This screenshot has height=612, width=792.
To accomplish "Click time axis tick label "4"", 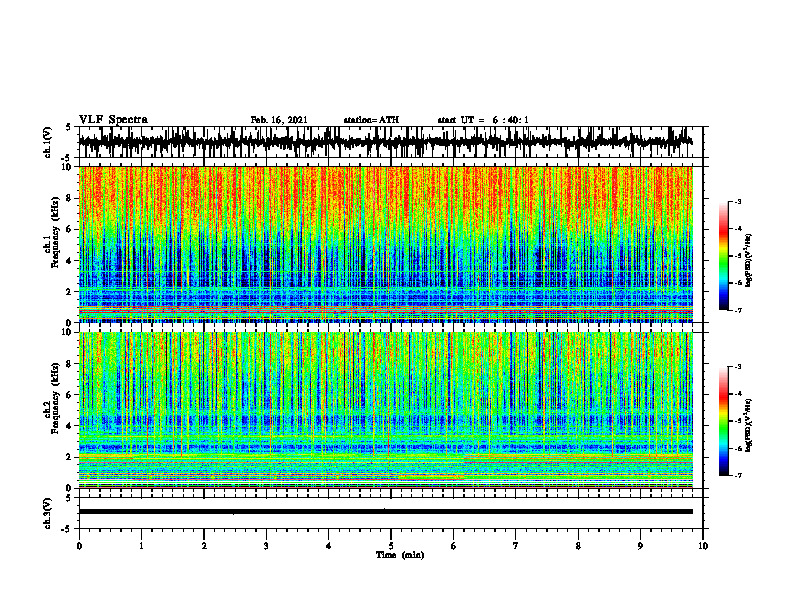I will 329,546.
